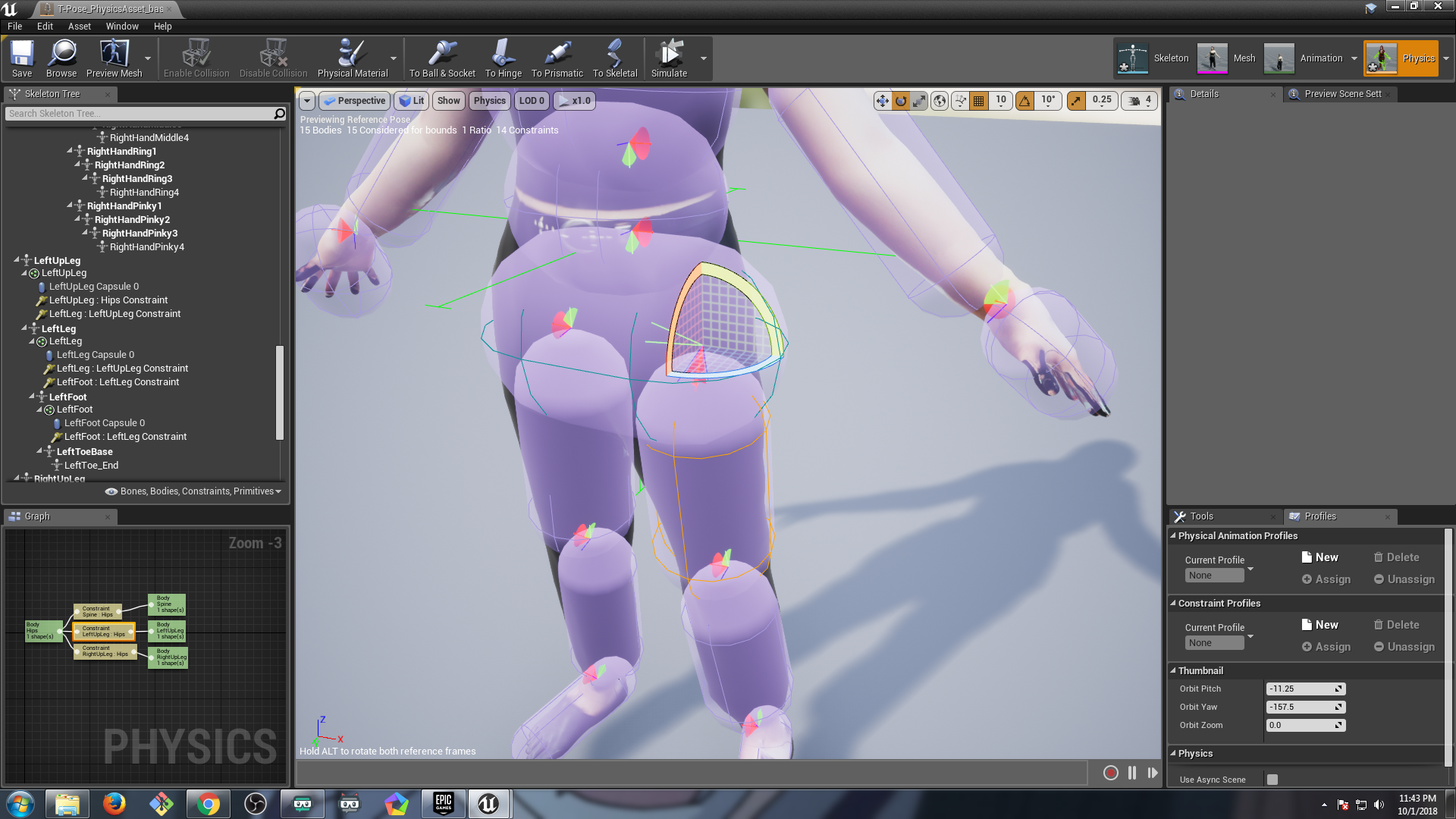This screenshot has height=819, width=1456.
Task: Convert constraint To Prismatic
Action: 557,59
